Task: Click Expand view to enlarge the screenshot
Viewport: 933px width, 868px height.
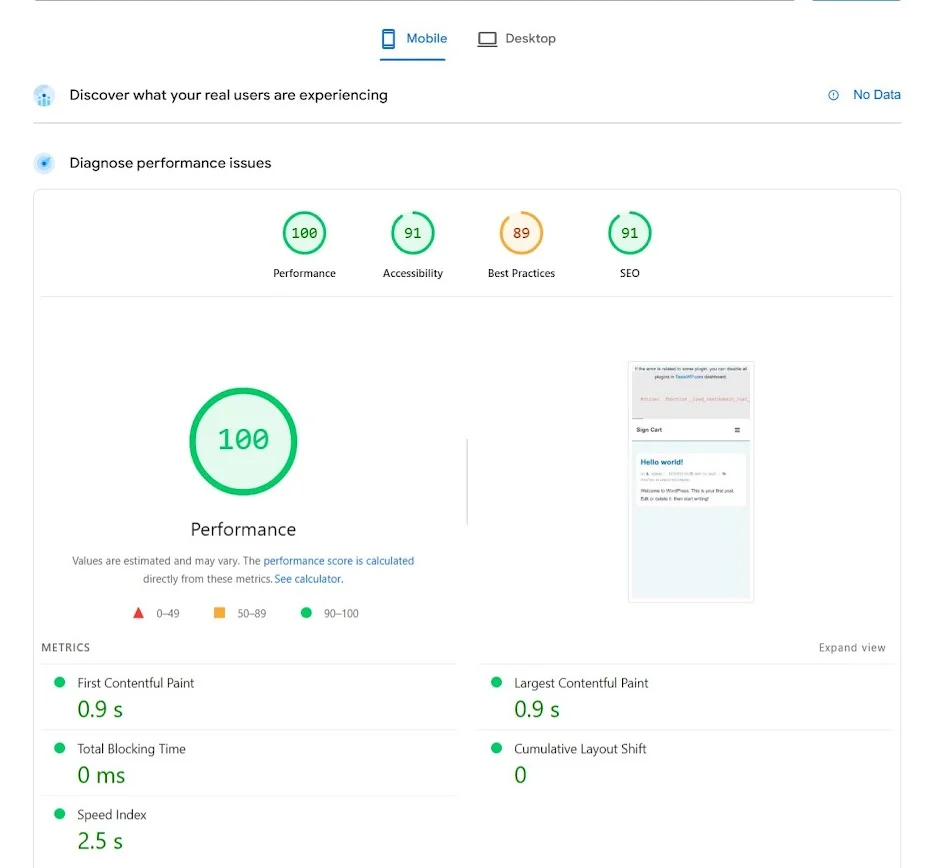Action: point(851,647)
